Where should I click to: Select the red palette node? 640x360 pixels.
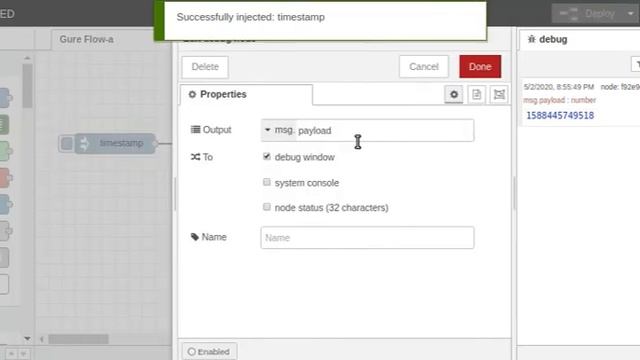coord(5,178)
